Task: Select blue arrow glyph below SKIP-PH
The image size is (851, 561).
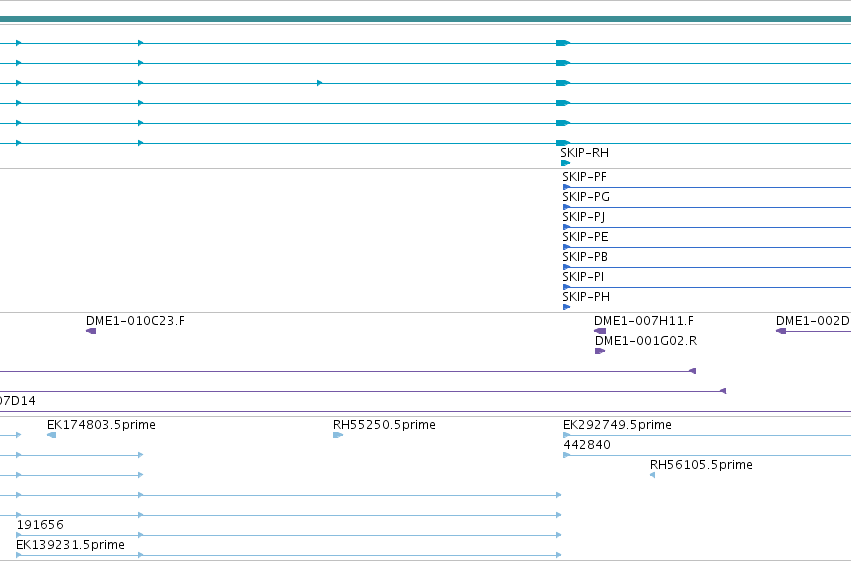Action: pos(567,307)
